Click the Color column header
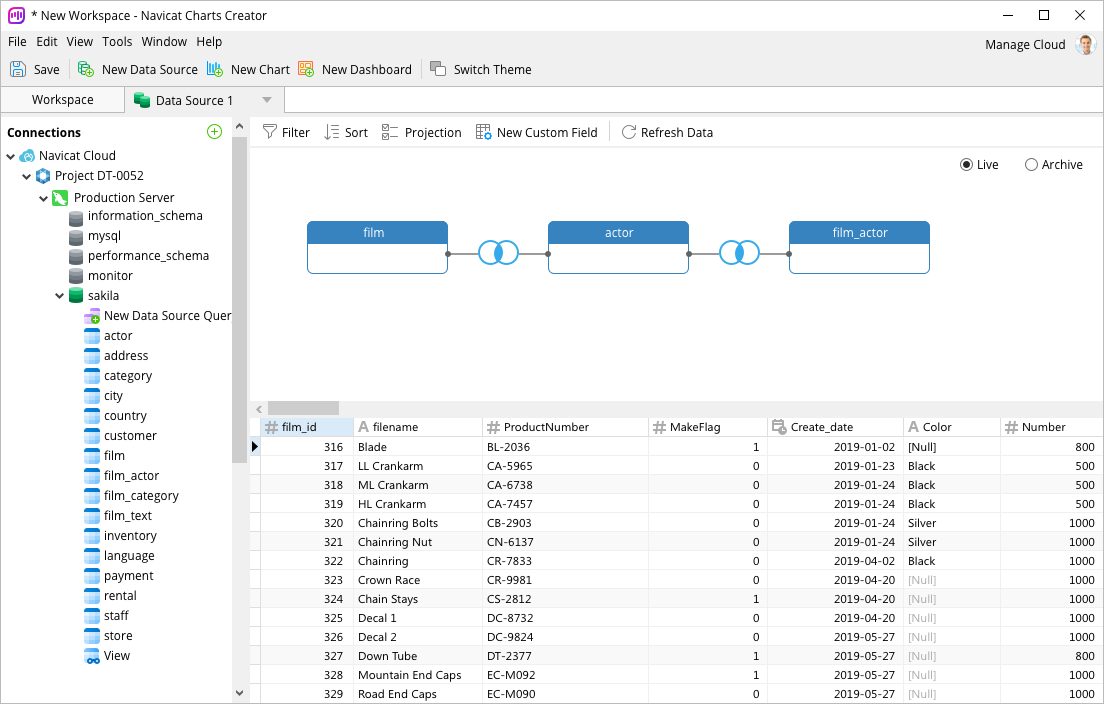Viewport: 1104px width, 704px height. click(x=951, y=427)
